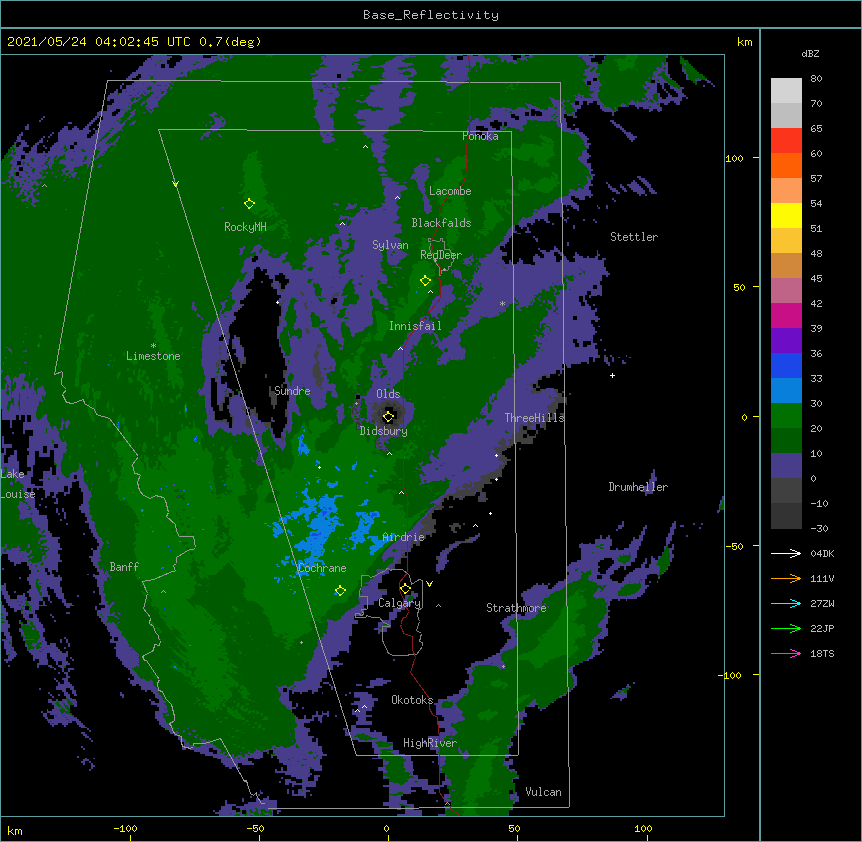862x842 pixels.
Task: Click the RockyMH label
Action: coord(245,227)
